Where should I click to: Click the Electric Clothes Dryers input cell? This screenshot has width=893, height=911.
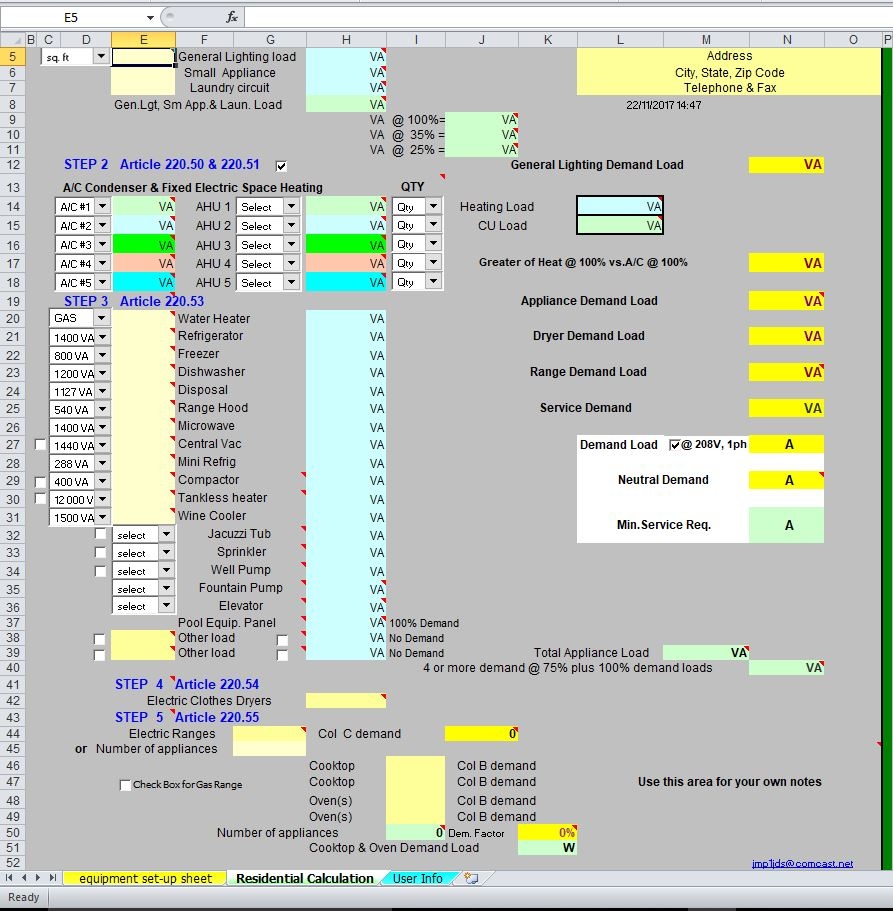[x=345, y=701]
